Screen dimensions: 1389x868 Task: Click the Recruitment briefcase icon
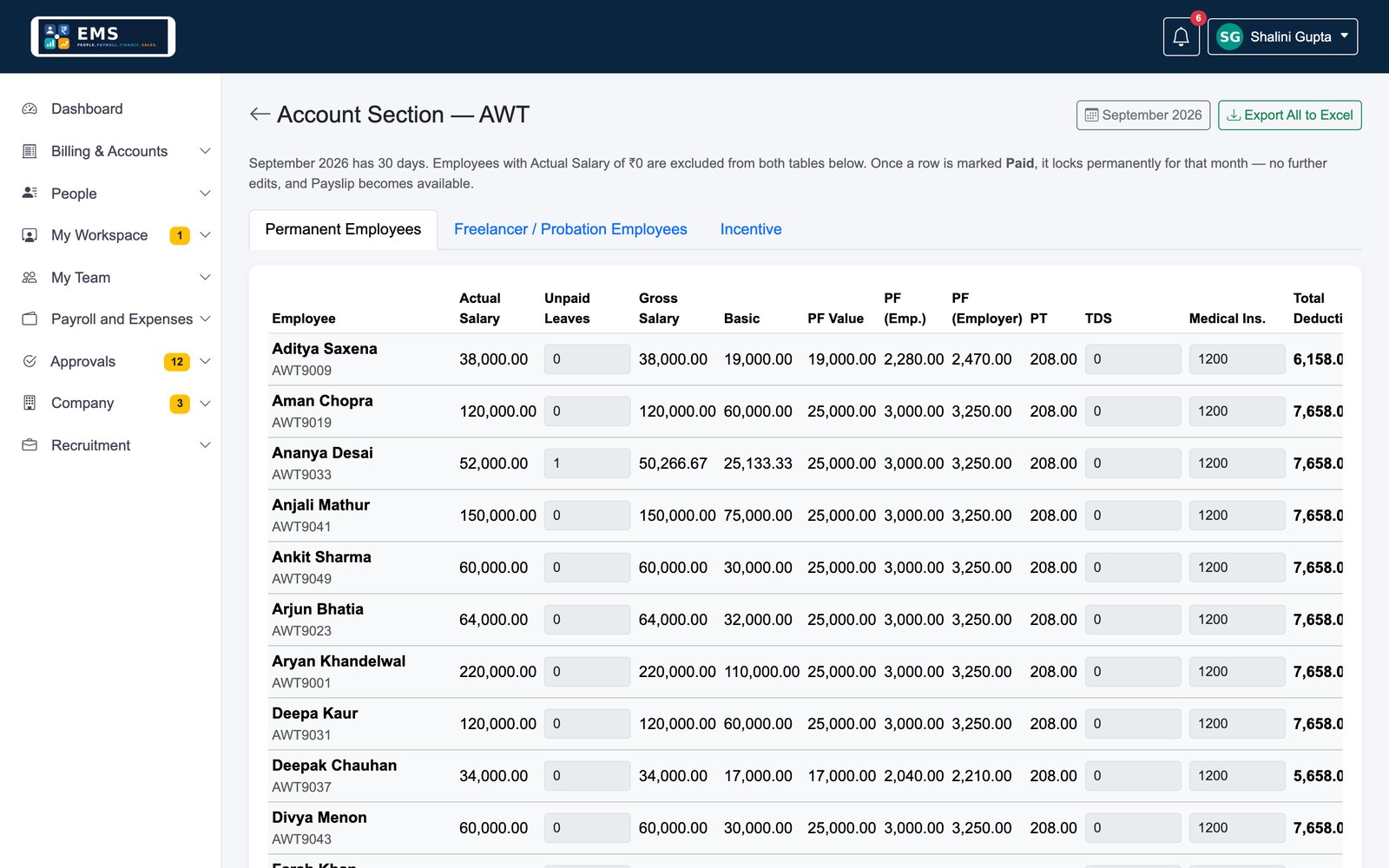point(30,445)
